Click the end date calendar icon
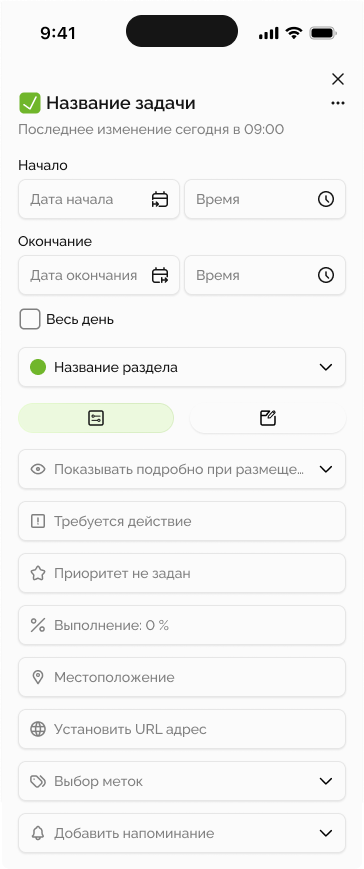 tap(160, 275)
